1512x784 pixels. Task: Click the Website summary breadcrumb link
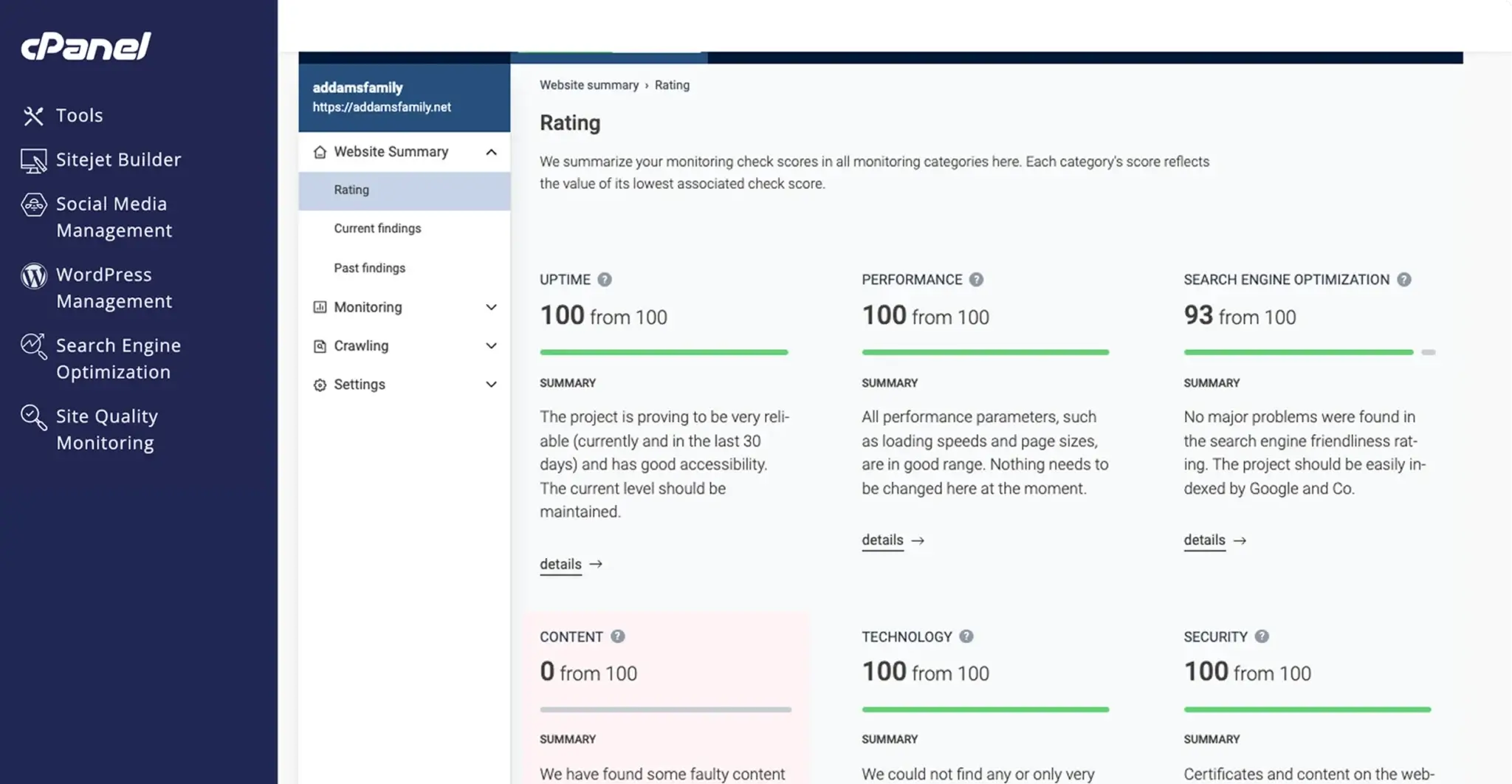pyautogui.click(x=588, y=85)
